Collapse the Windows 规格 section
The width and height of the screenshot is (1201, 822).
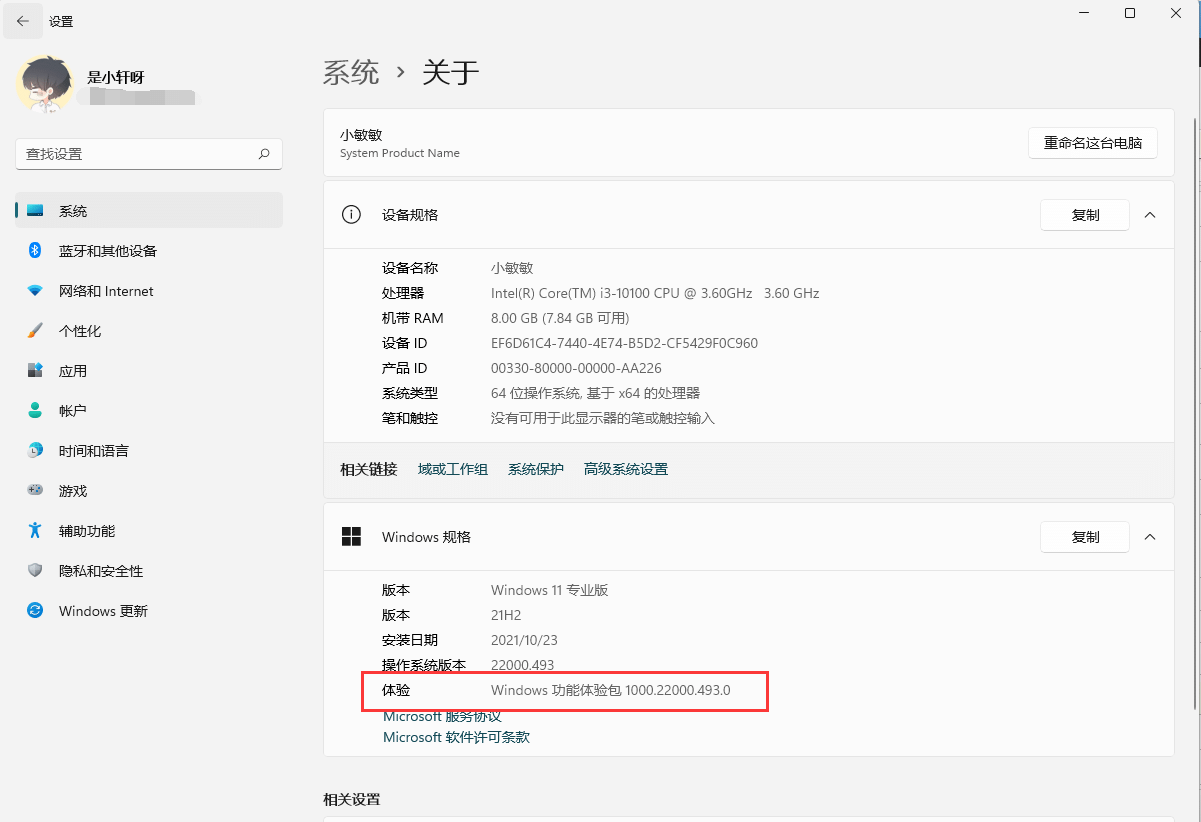(1149, 536)
